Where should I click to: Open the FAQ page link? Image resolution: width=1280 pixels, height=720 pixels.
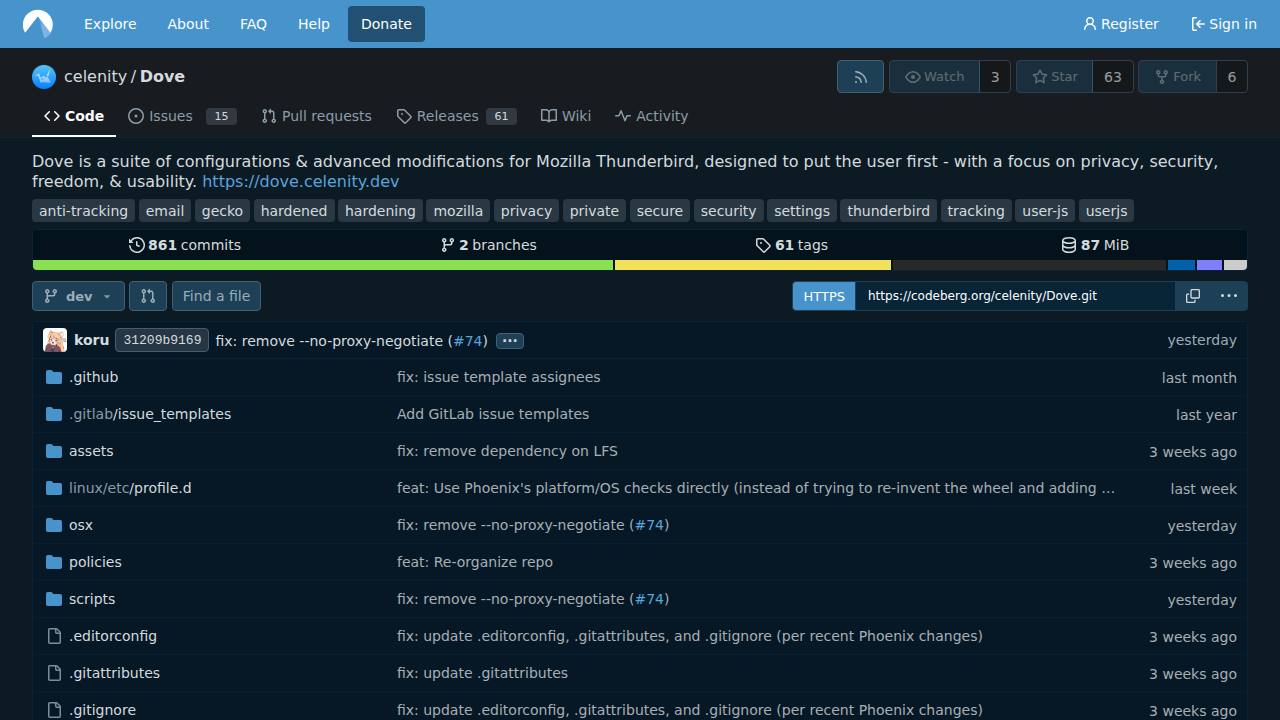[x=254, y=24]
